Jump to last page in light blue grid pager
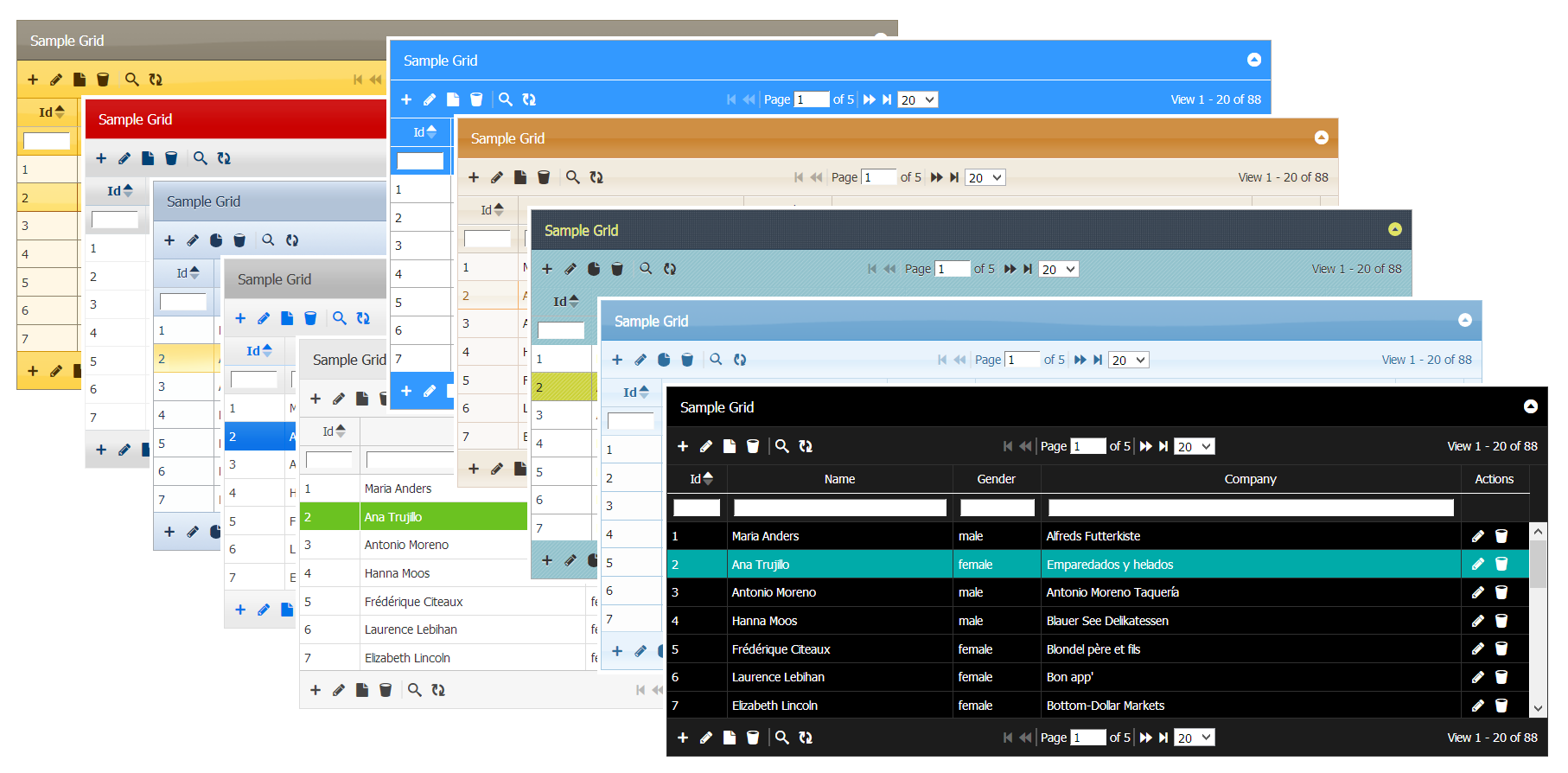 click(1098, 360)
